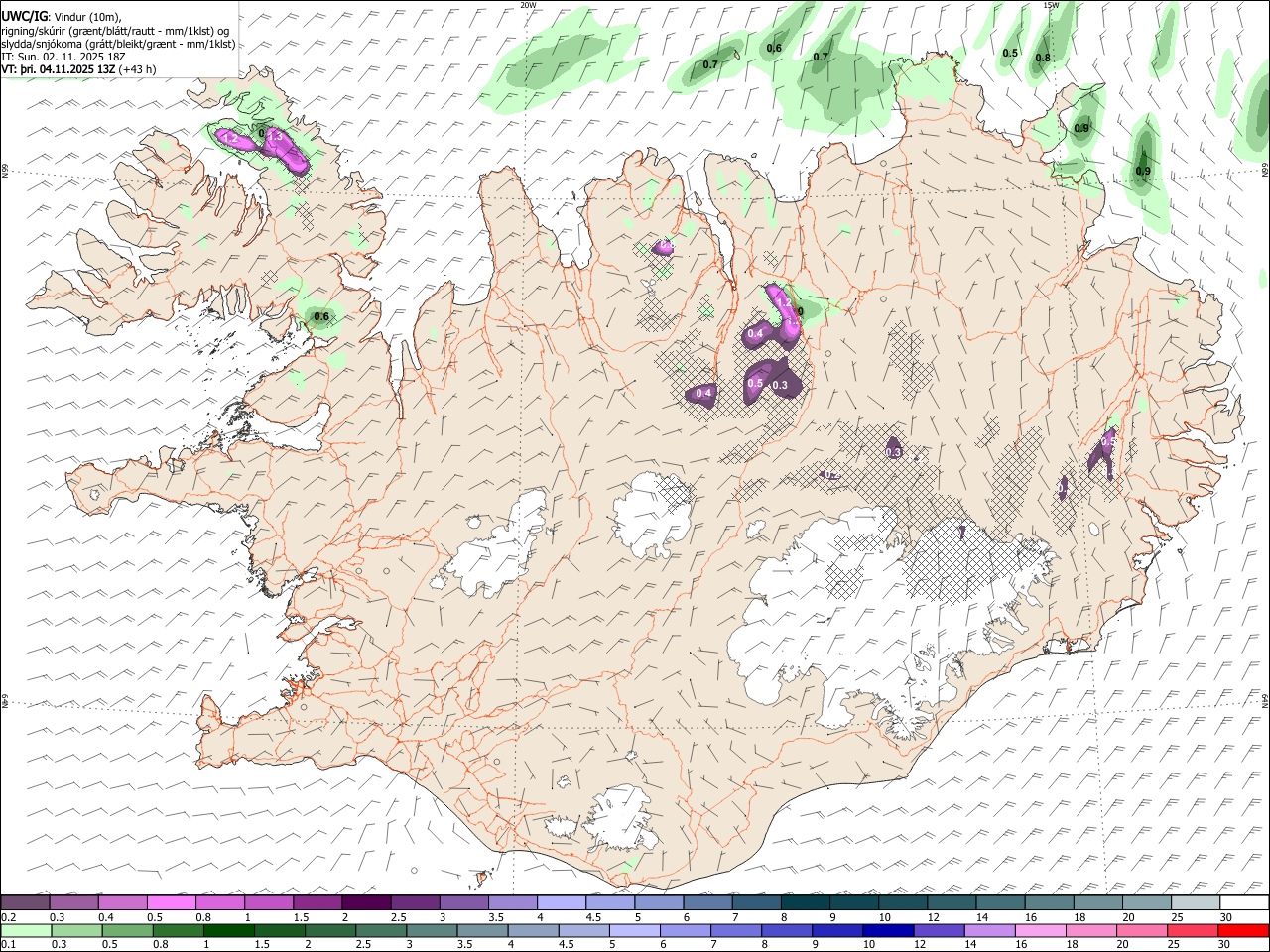Click the pink snowfall patch in the northern Westfjords
The width and height of the screenshot is (1270, 952).
point(288,152)
